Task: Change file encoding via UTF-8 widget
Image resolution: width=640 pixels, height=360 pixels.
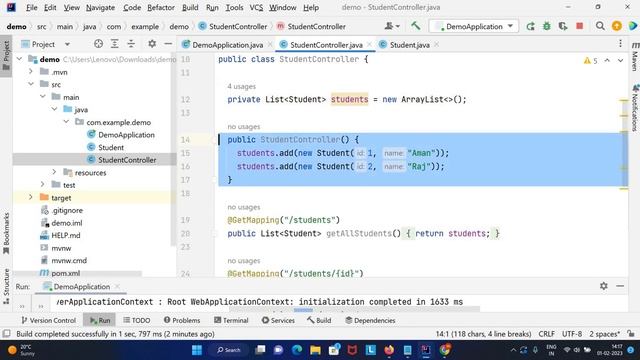Action: point(572,334)
